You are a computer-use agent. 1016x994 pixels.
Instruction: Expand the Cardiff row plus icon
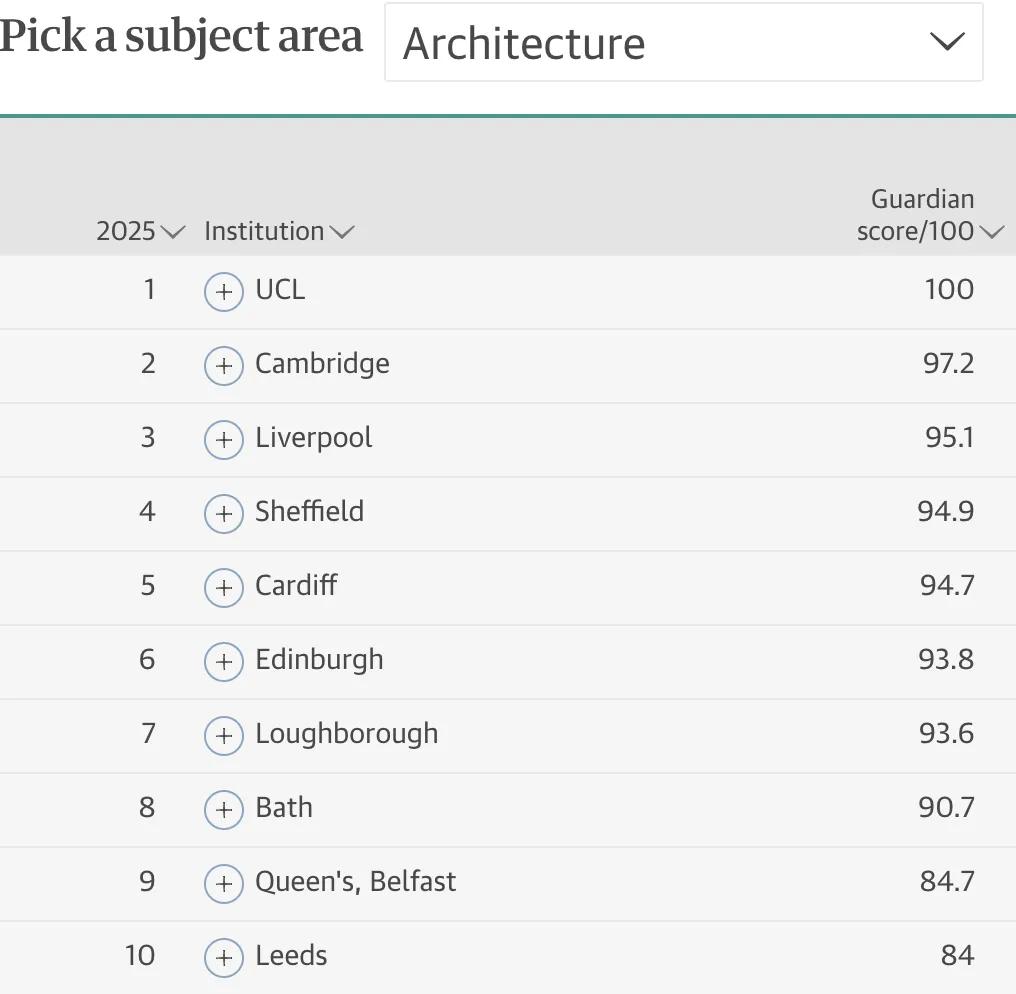[224, 588]
